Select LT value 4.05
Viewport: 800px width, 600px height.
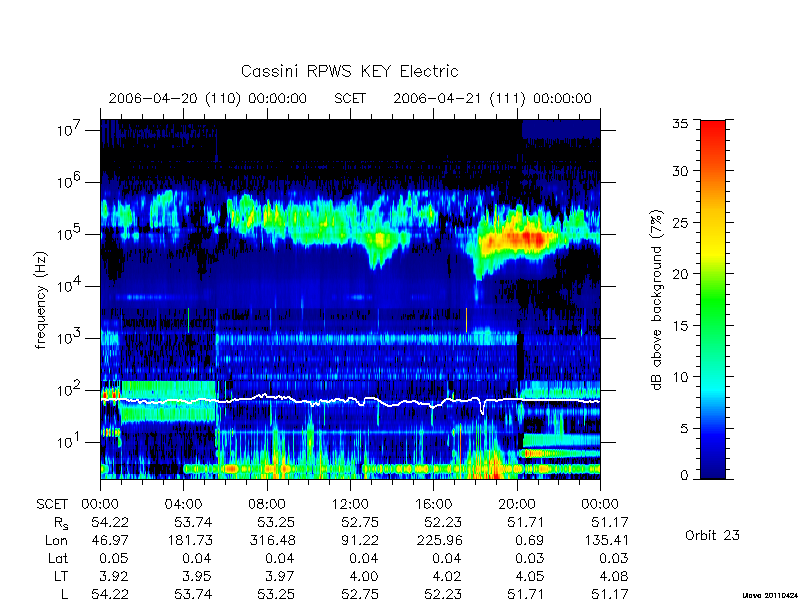529,576
